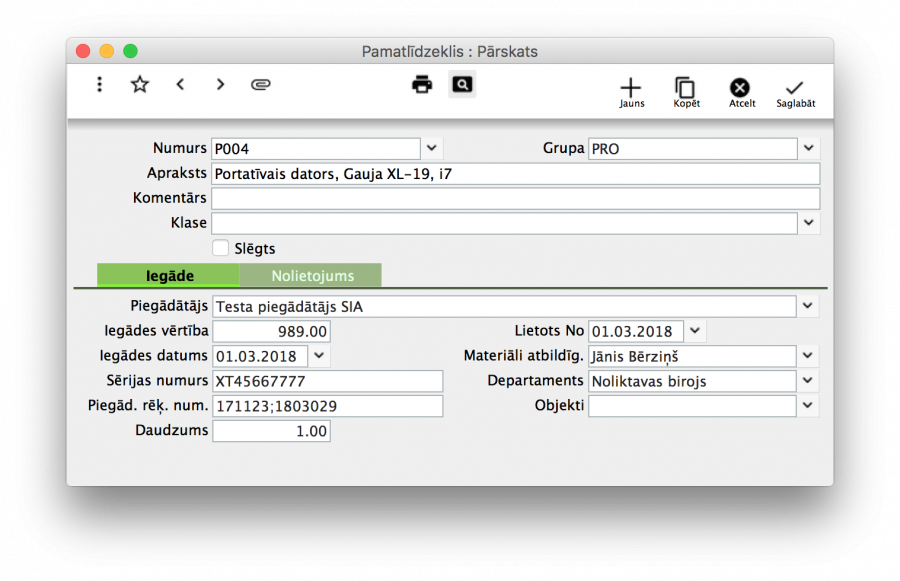Save the record with Saglabāt

pos(796,92)
